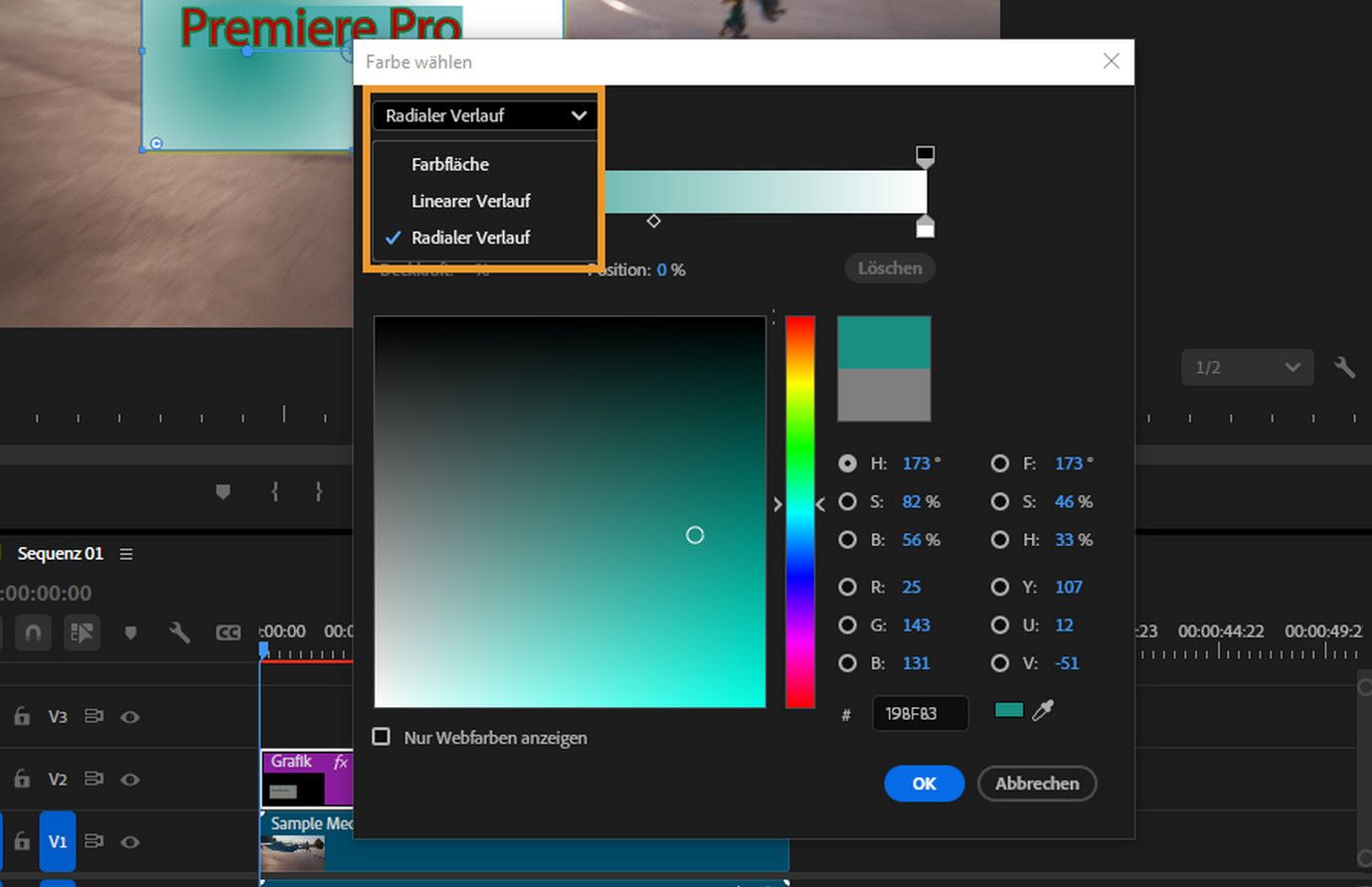The height and width of the screenshot is (887, 1372).
Task: Select the S radio button beside 46 %
Action: tap(1000, 502)
